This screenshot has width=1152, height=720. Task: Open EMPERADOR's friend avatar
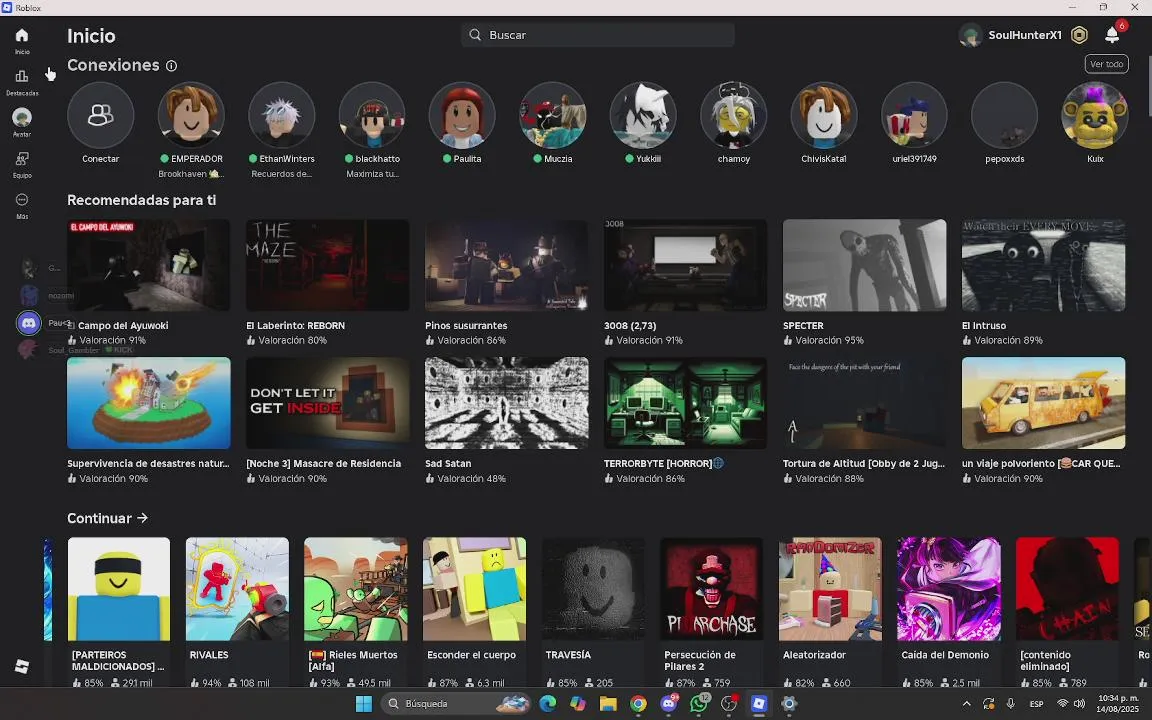coord(191,115)
